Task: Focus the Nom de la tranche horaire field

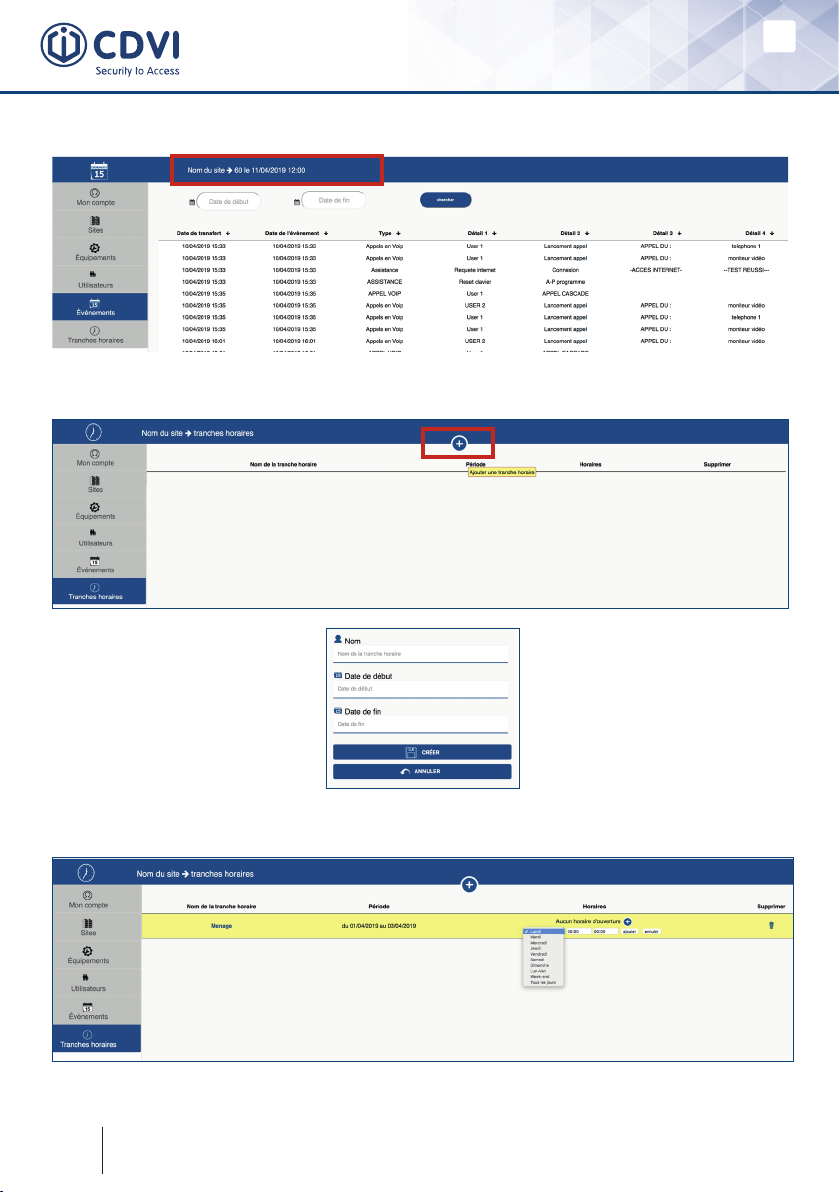Action: pos(420,654)
